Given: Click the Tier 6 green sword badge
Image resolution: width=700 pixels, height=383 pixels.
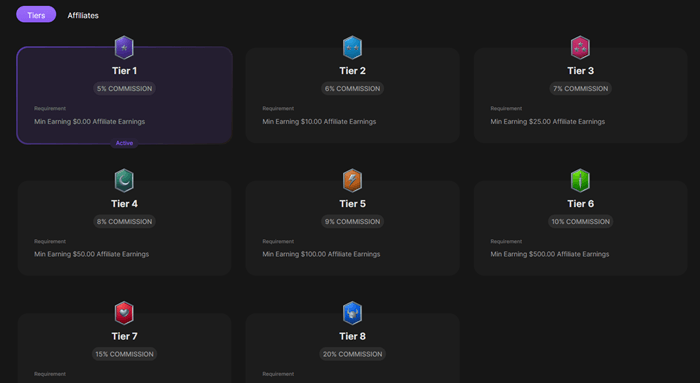Looking at the screenshot, I should [x=580, y=180].
